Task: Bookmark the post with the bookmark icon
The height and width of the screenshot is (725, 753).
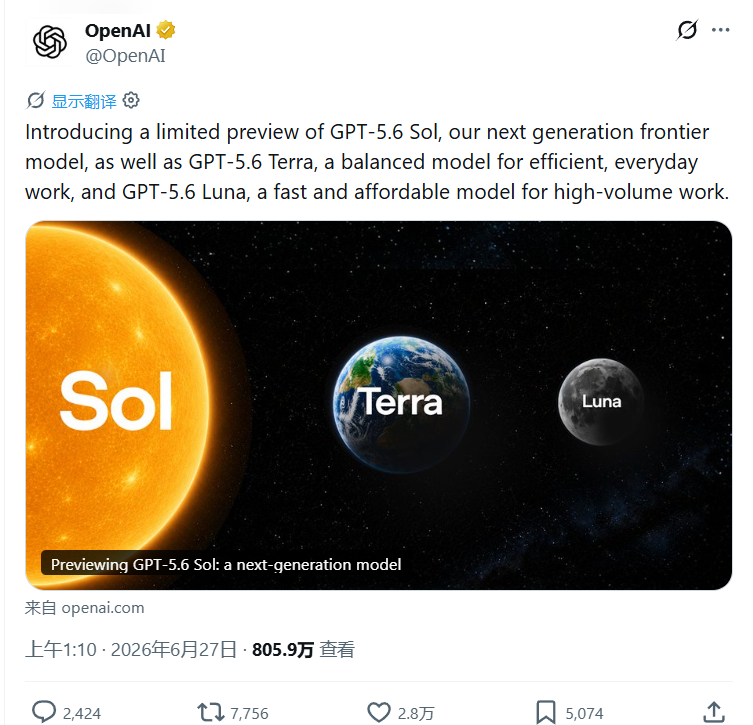Action: coord(546,713)
